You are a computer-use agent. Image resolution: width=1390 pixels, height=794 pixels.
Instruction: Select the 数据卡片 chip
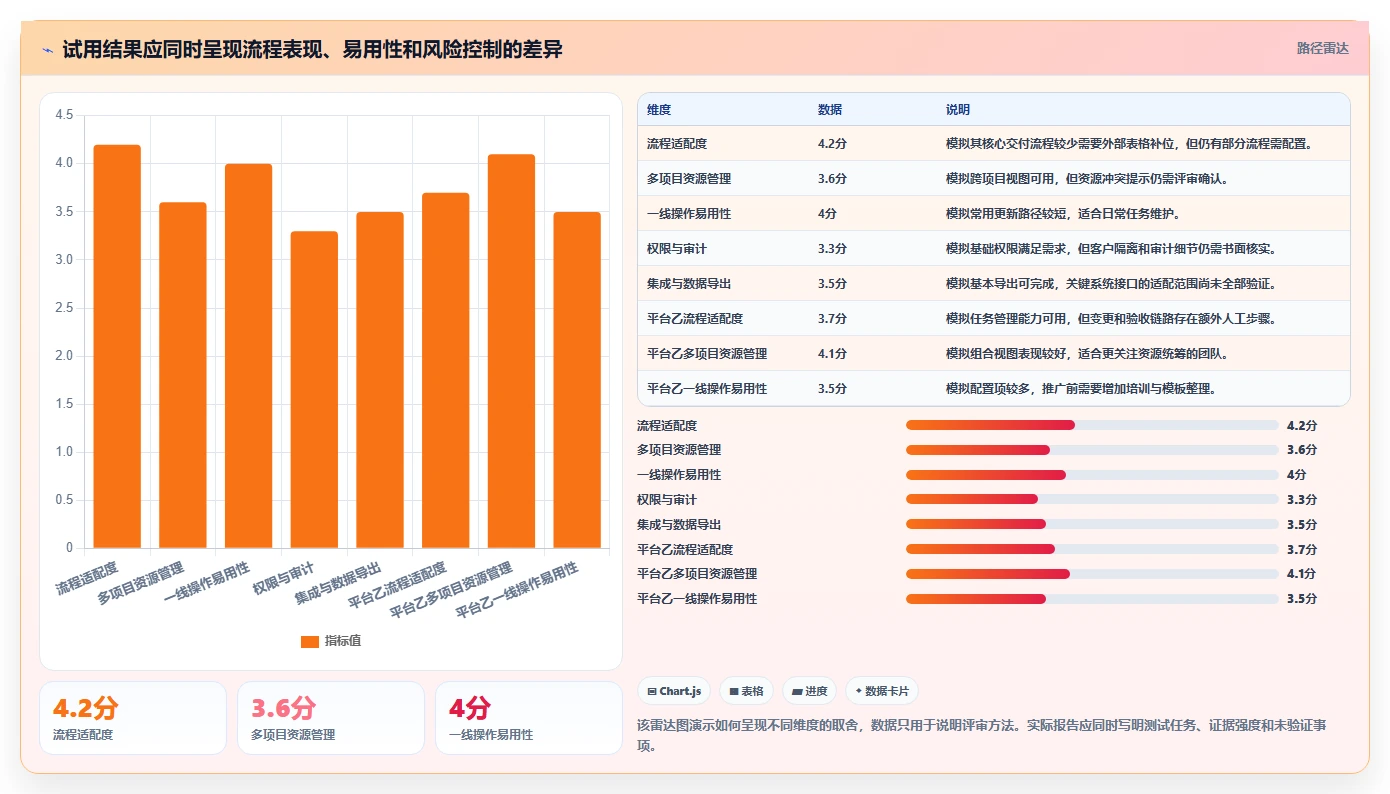[x=882, y=691]
